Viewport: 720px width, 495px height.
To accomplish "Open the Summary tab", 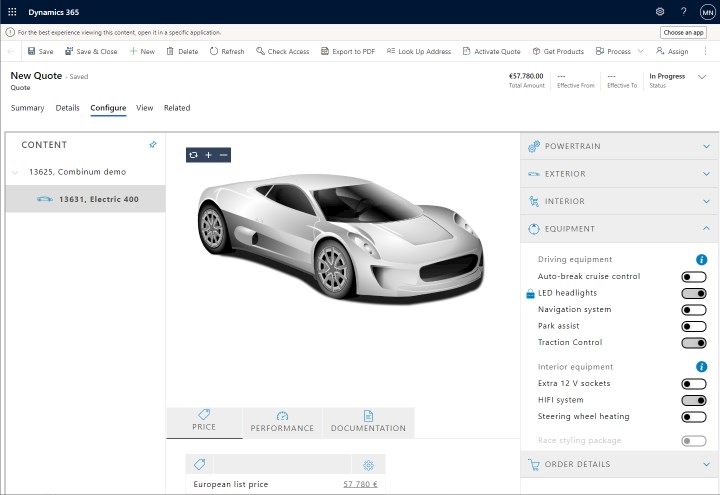I will pos(27,108).
